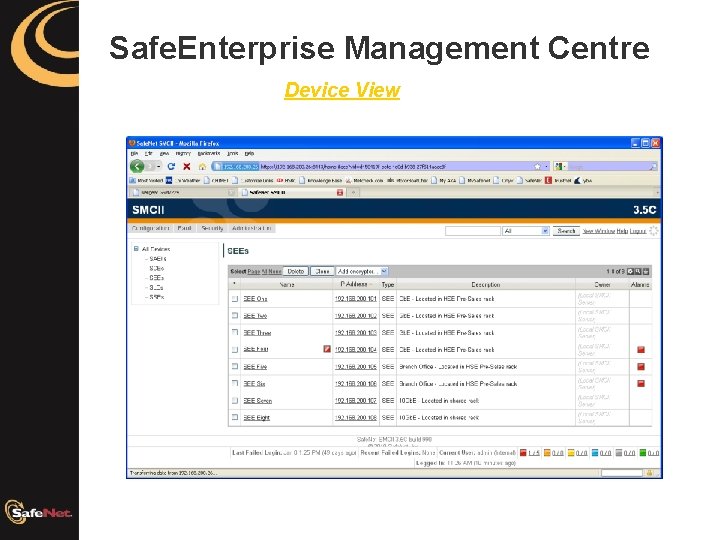Screen dimensions: 720x540
Task: Close the SafeNet SMCII browser tab
Action: point(340,192)
